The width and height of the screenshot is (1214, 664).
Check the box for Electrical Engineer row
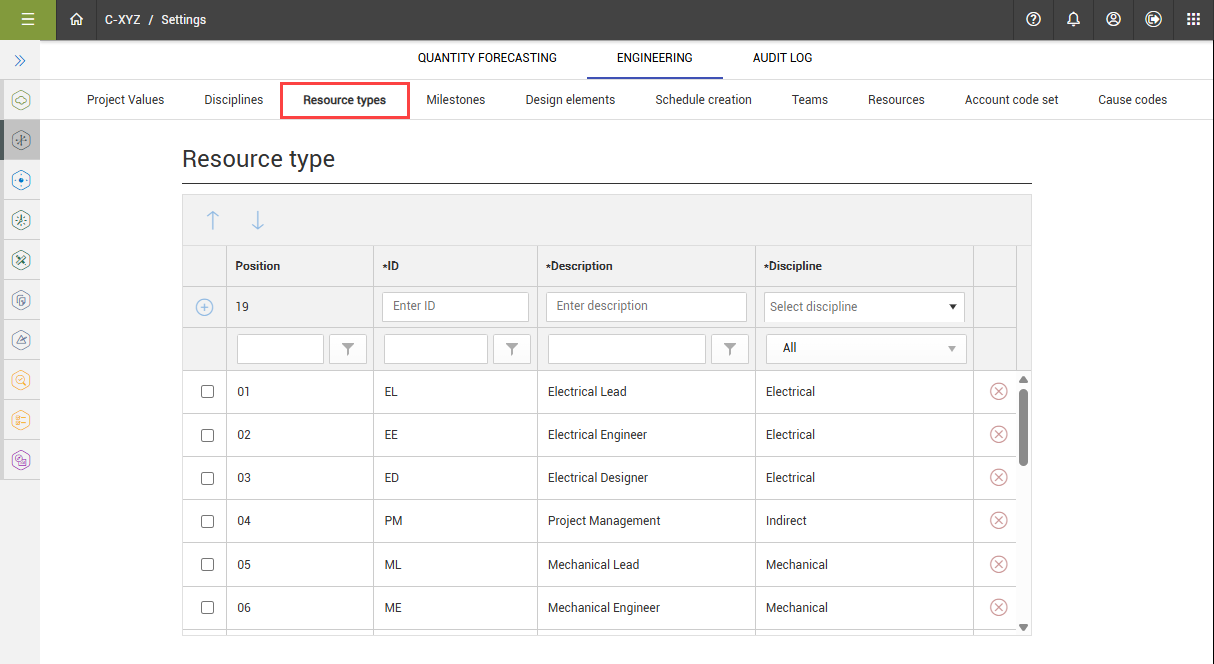(207, 435)
